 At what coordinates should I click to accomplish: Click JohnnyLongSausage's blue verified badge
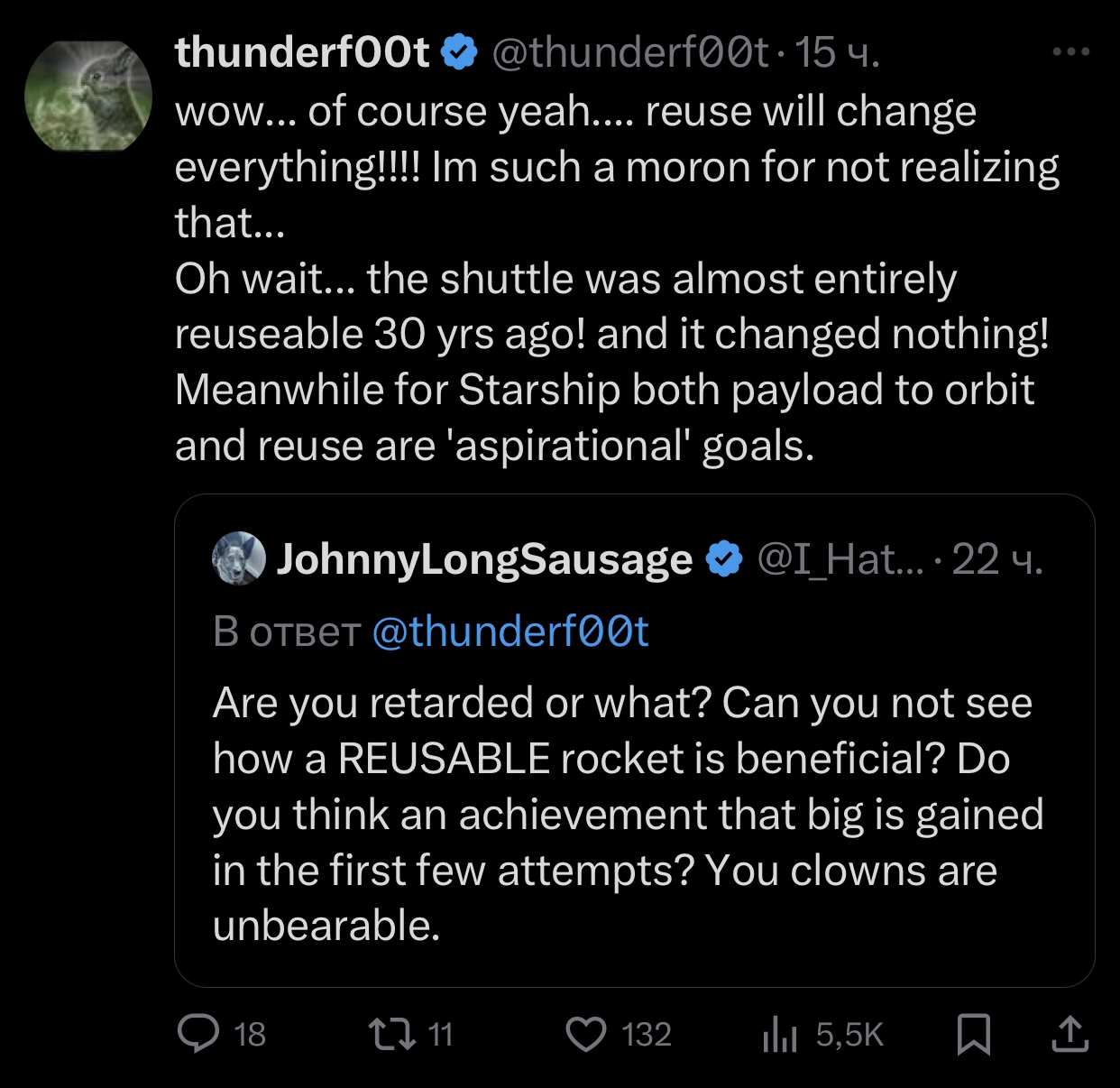(723, 559)
